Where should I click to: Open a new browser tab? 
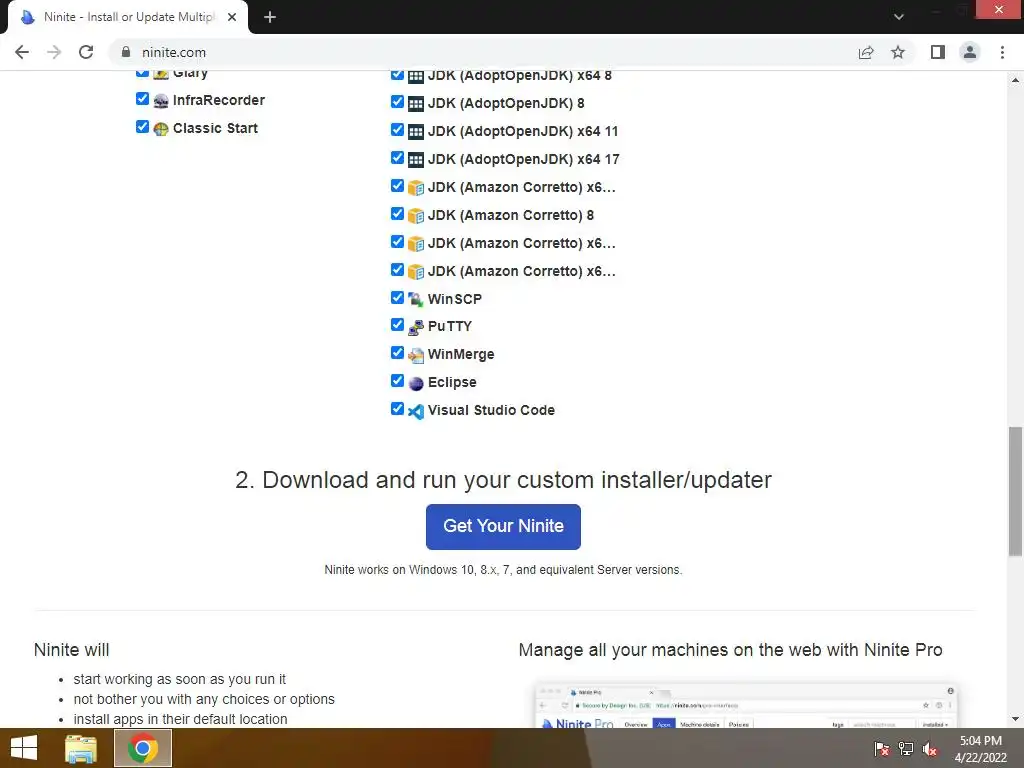(270, 17)
